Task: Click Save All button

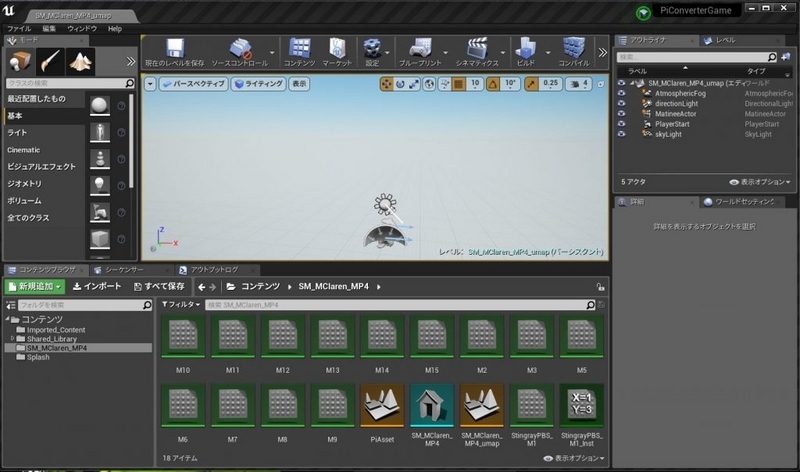Action: (159, 287)
